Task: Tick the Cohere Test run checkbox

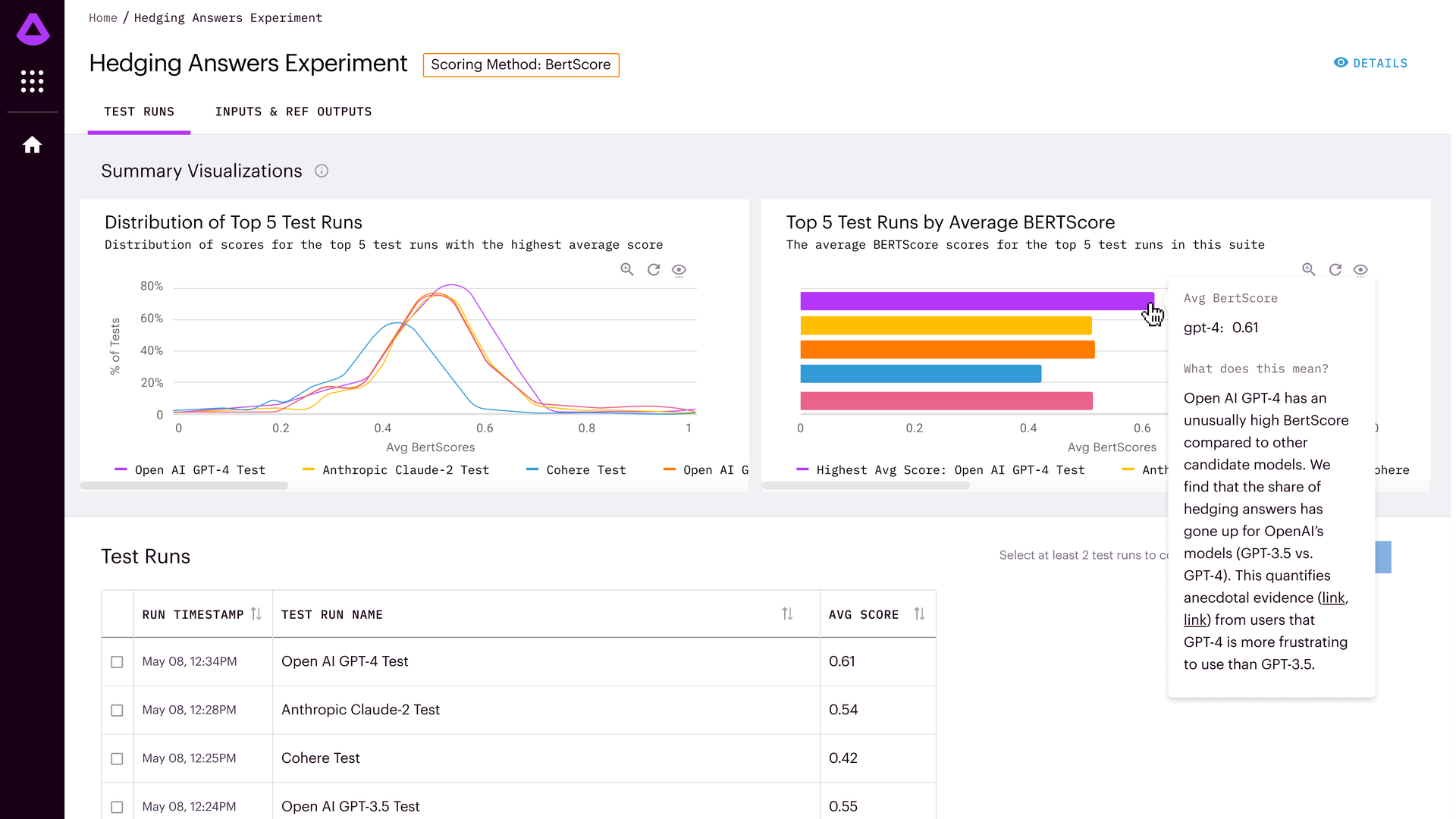Action: 117,759
